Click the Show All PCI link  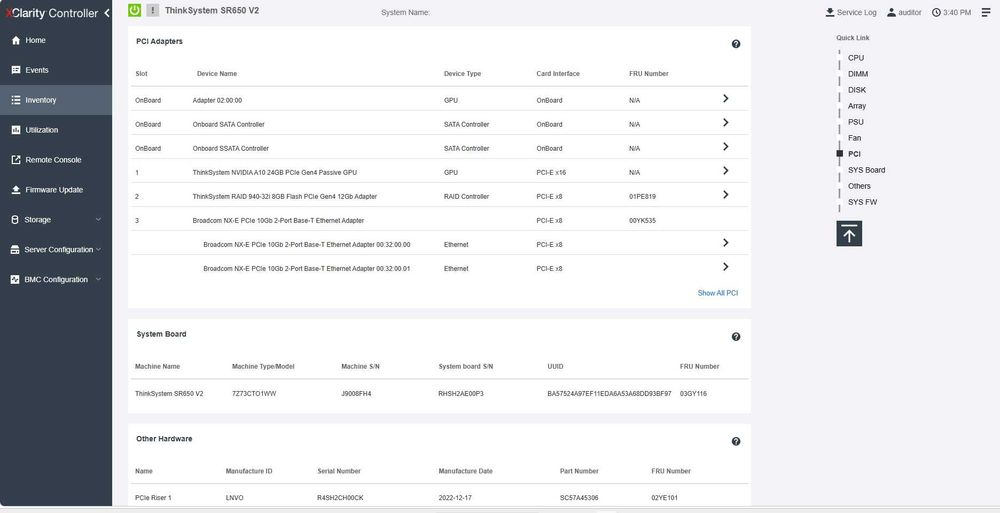coord(717,294)
